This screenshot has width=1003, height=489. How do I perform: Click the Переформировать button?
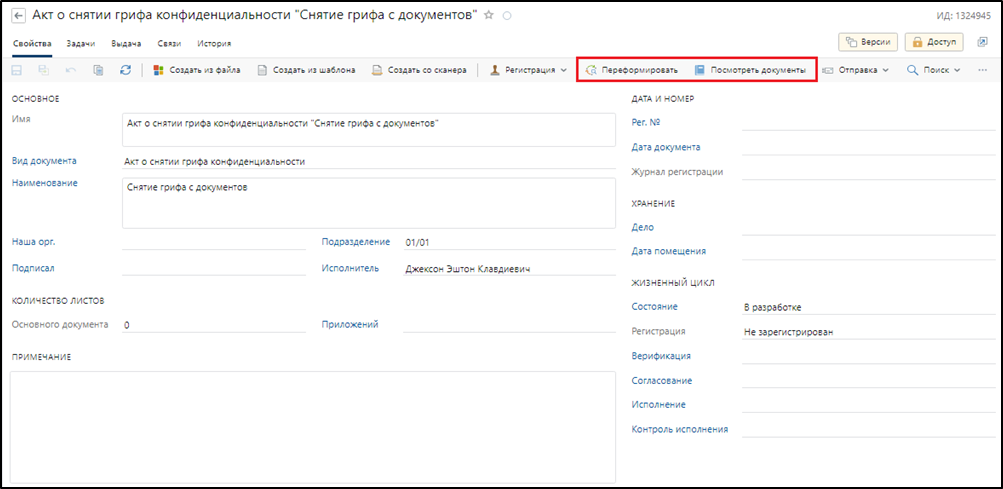point(632,71)
